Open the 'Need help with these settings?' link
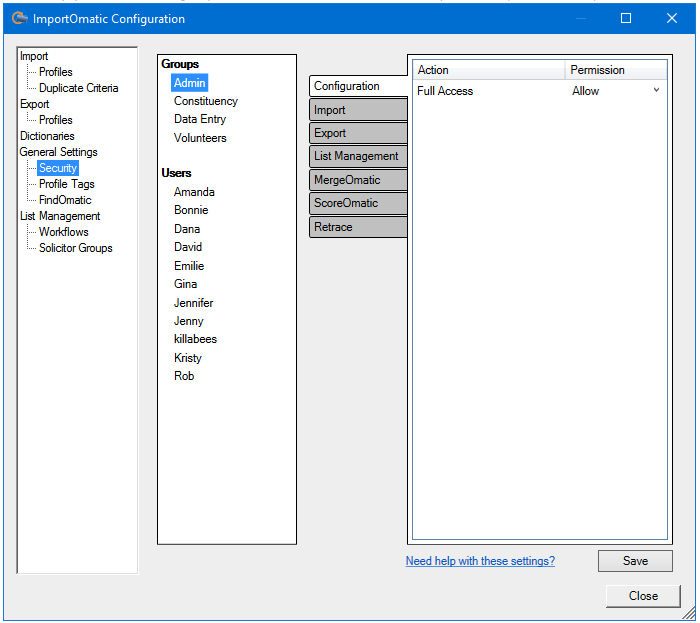 point(480,561)
